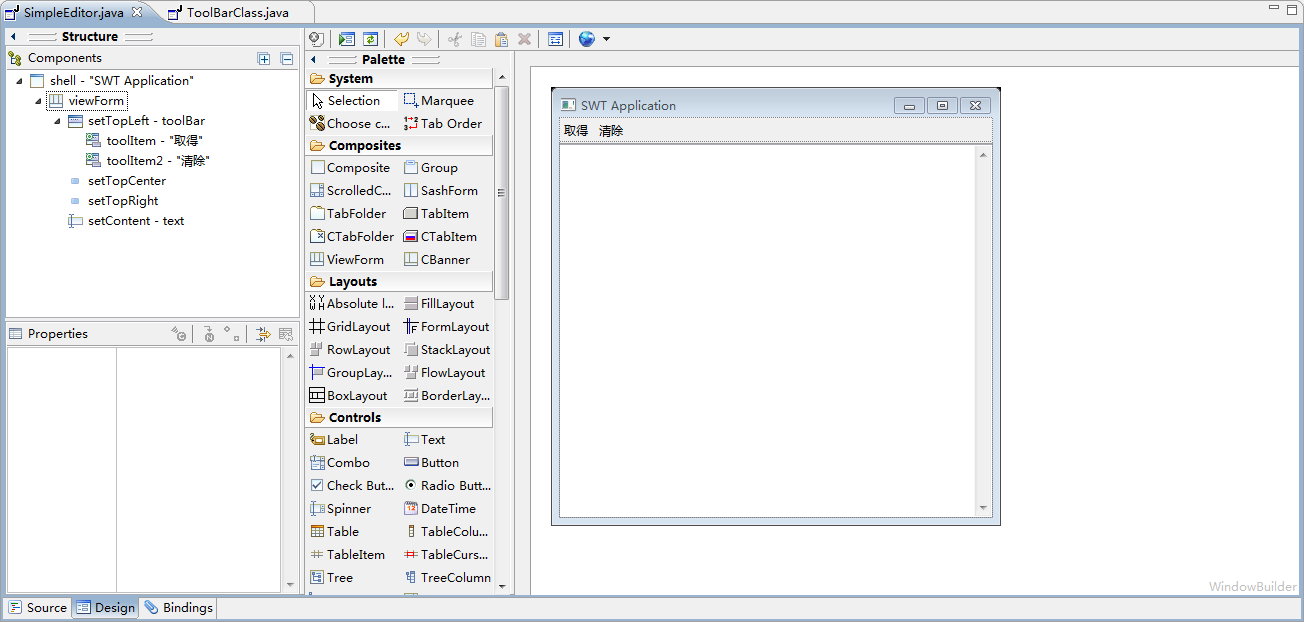Collapse the shell SWT Application tree node
The height and width of the screenshot is (622, 1304).
[x=19, y=81]
